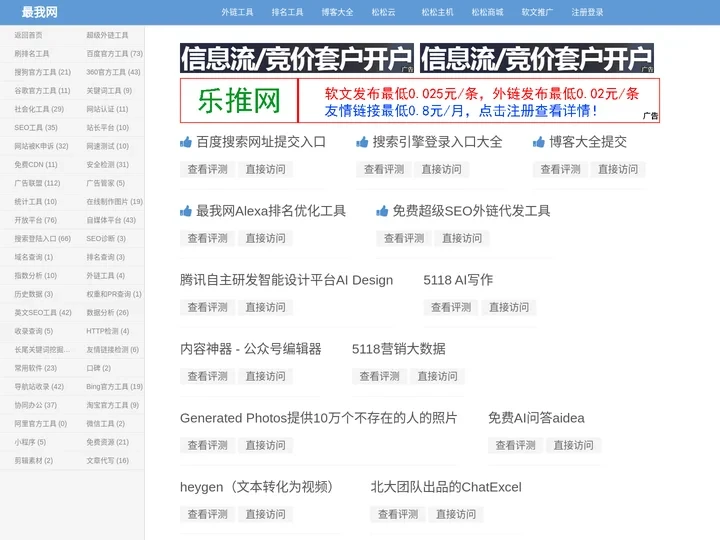This screenshot has height=540, width=720.
Task: Select 自媒体平台 (43) sidebar category
Action: [x=111, y=220]
